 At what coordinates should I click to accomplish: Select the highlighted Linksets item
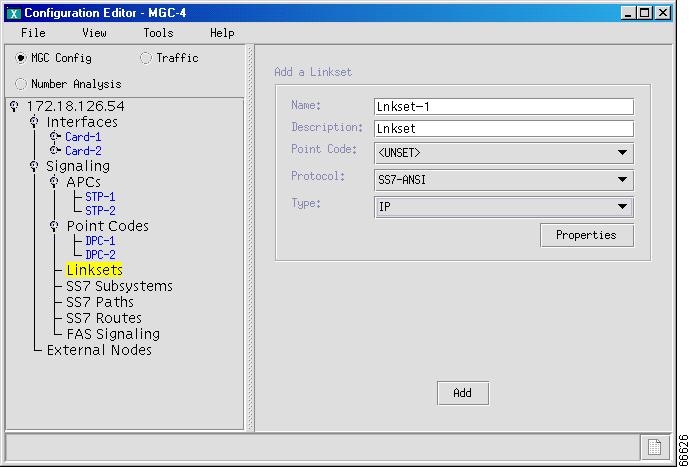click(x=94, y=270)
